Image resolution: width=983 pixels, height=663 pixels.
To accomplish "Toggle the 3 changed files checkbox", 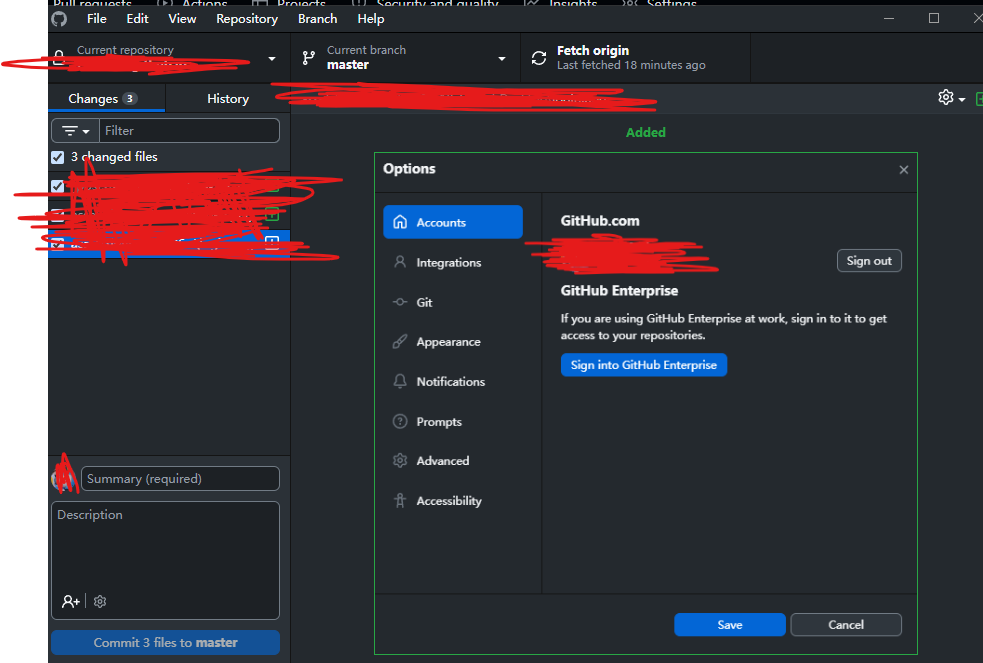I will click(58, 157).
